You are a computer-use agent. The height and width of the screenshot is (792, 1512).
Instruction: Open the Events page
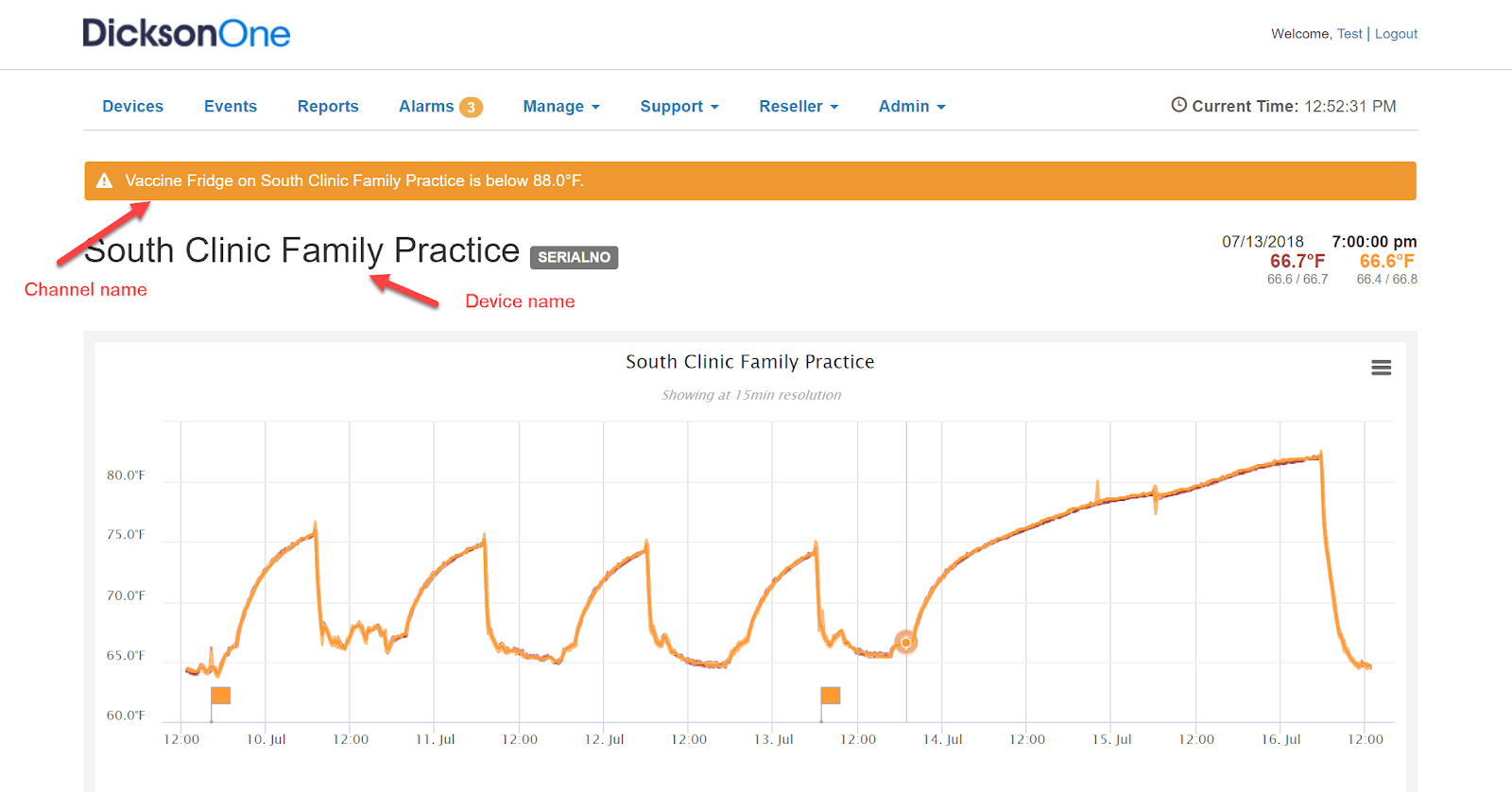231,107
